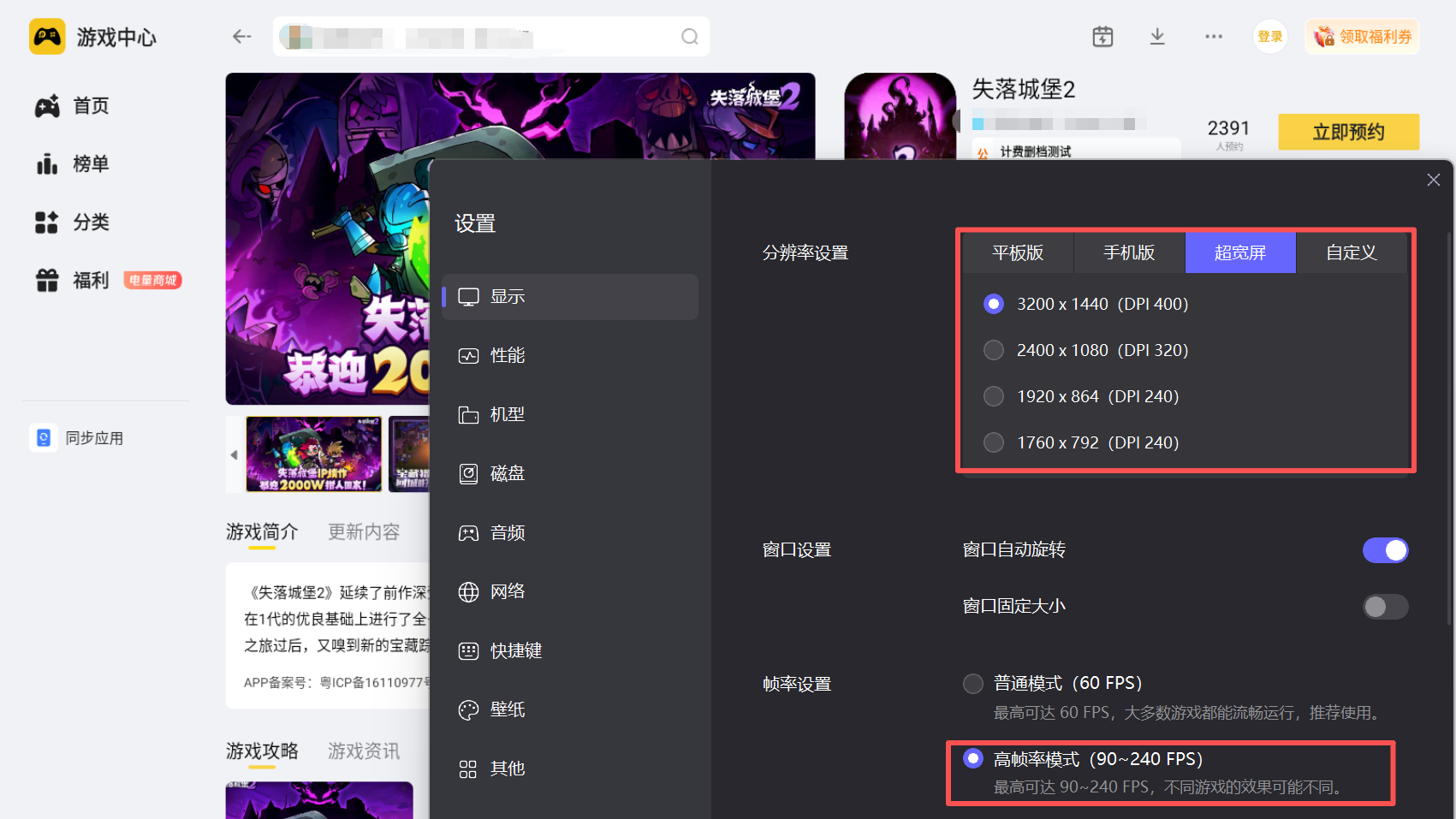Go back with the left arrow
Screen dimensions: 1456x819
242,37
